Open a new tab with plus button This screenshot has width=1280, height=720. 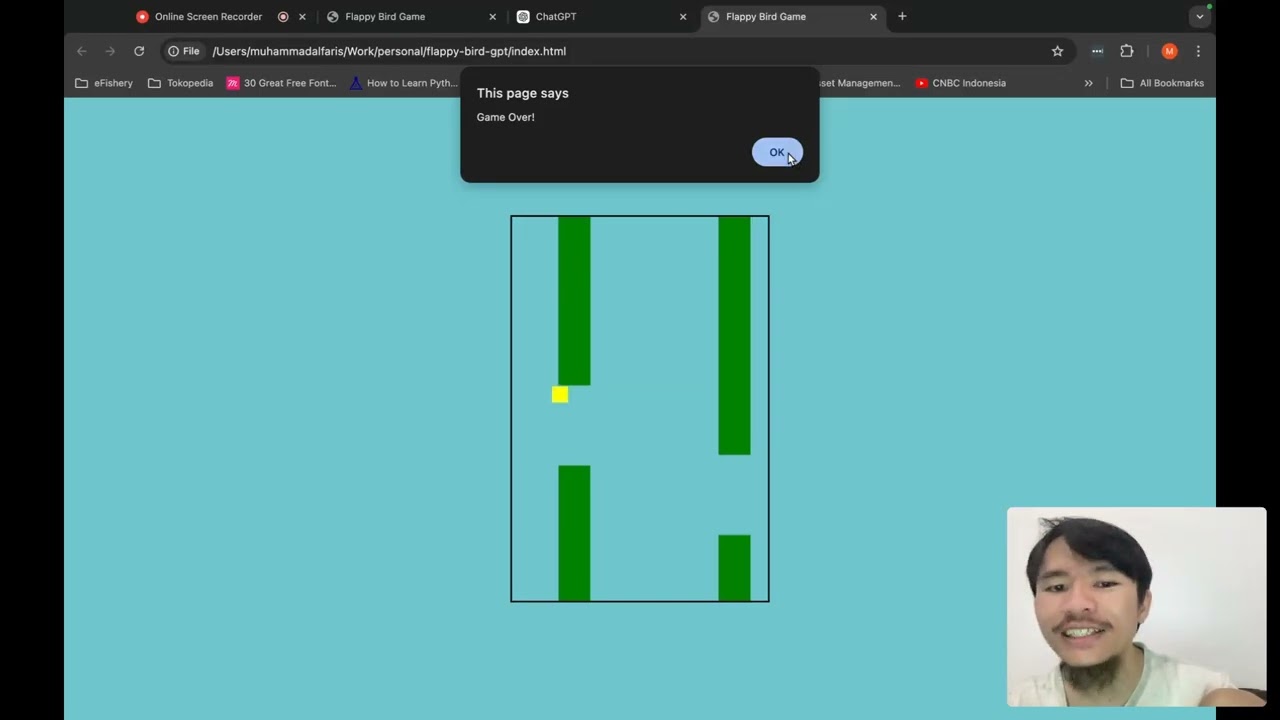pyautogui.click(x=902, y=16)
